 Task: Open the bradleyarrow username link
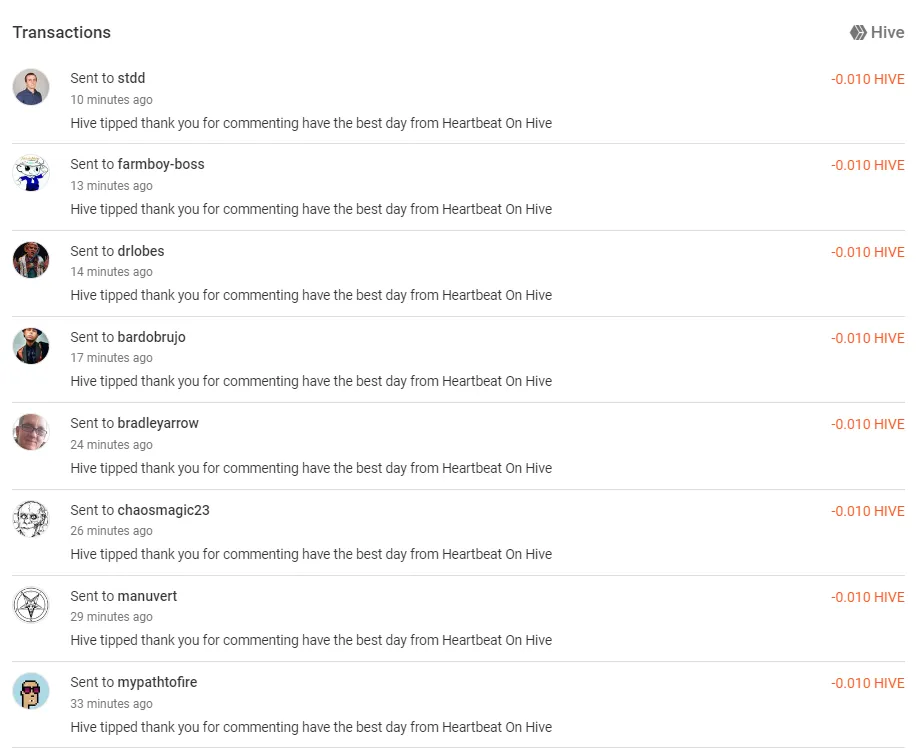[158, 423]
